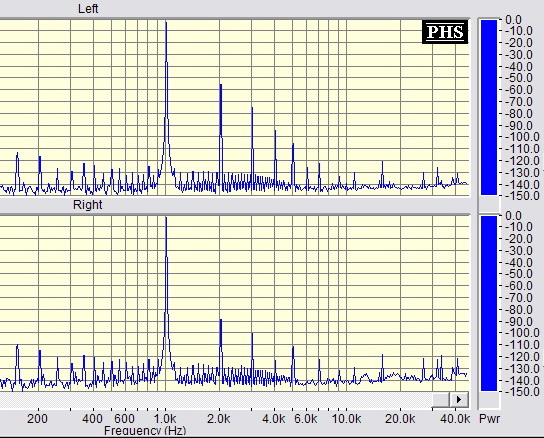Select the 3k harmonic peak in Left plot
The width and height of the screenshot is (544, 438).
point(252,146)
